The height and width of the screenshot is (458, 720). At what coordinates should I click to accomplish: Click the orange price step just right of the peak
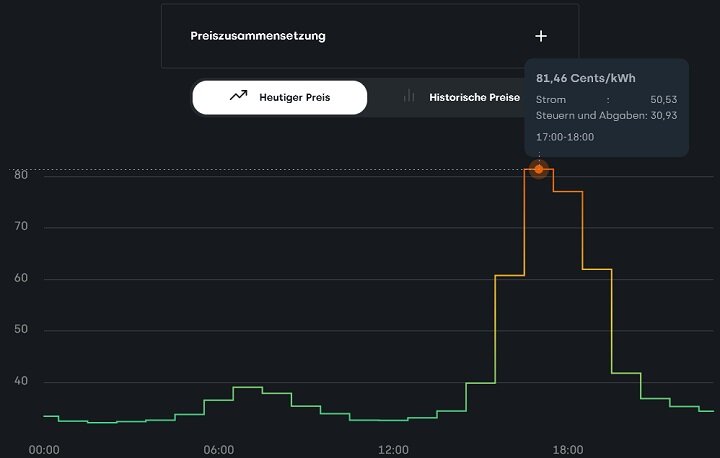point(567,191)
